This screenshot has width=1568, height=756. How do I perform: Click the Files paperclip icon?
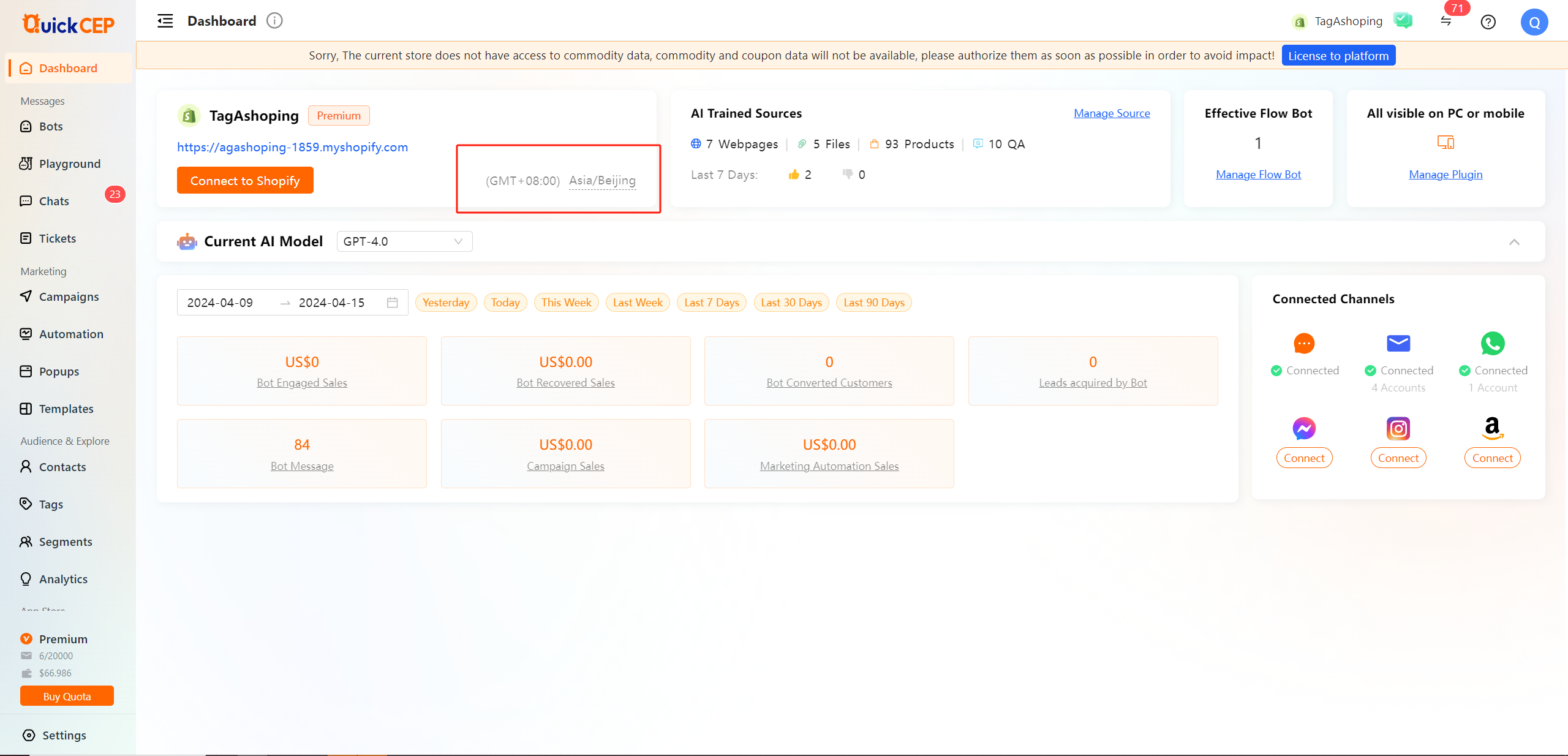pos(802,144)
